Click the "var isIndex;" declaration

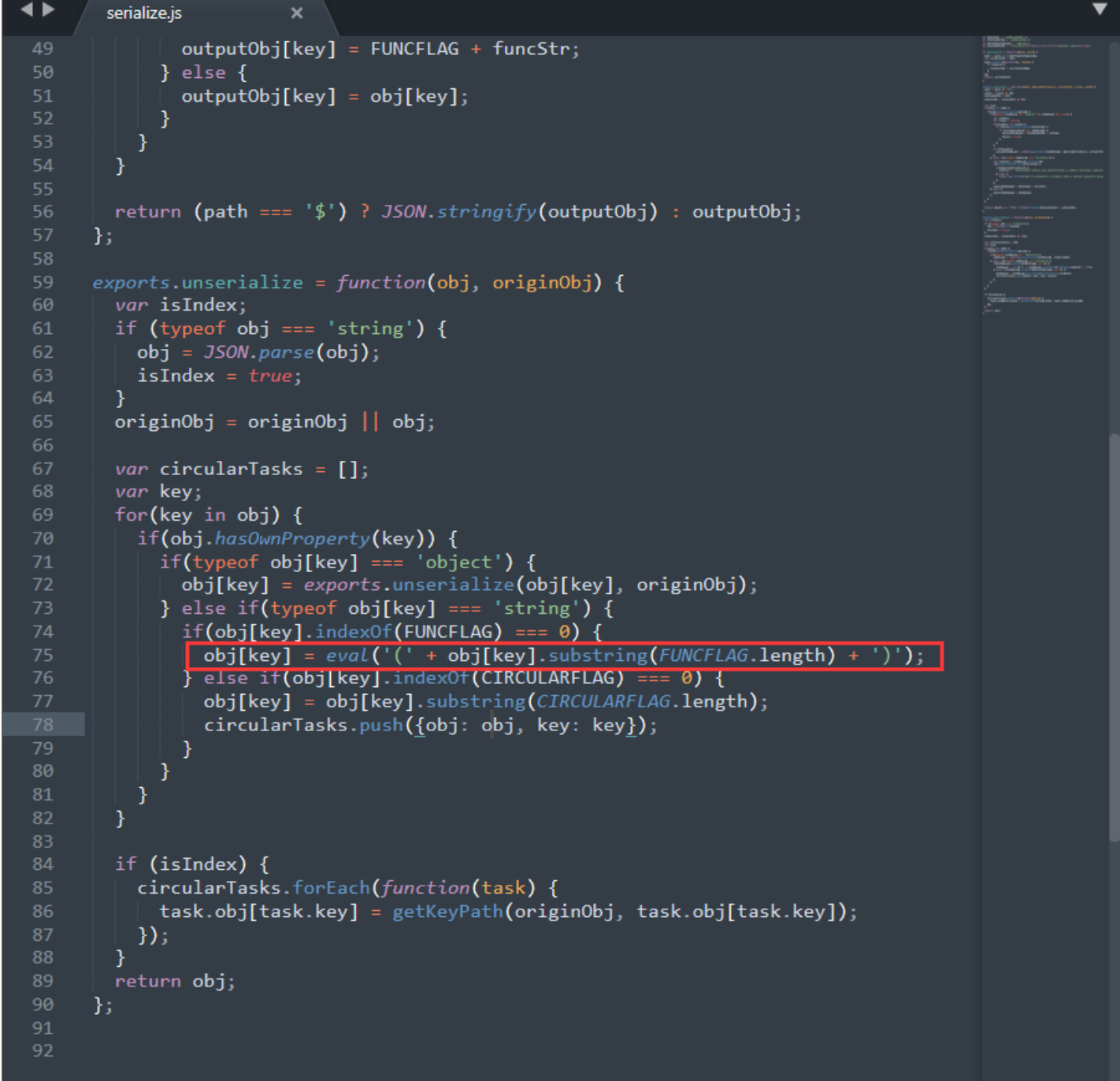pos(181,305)
